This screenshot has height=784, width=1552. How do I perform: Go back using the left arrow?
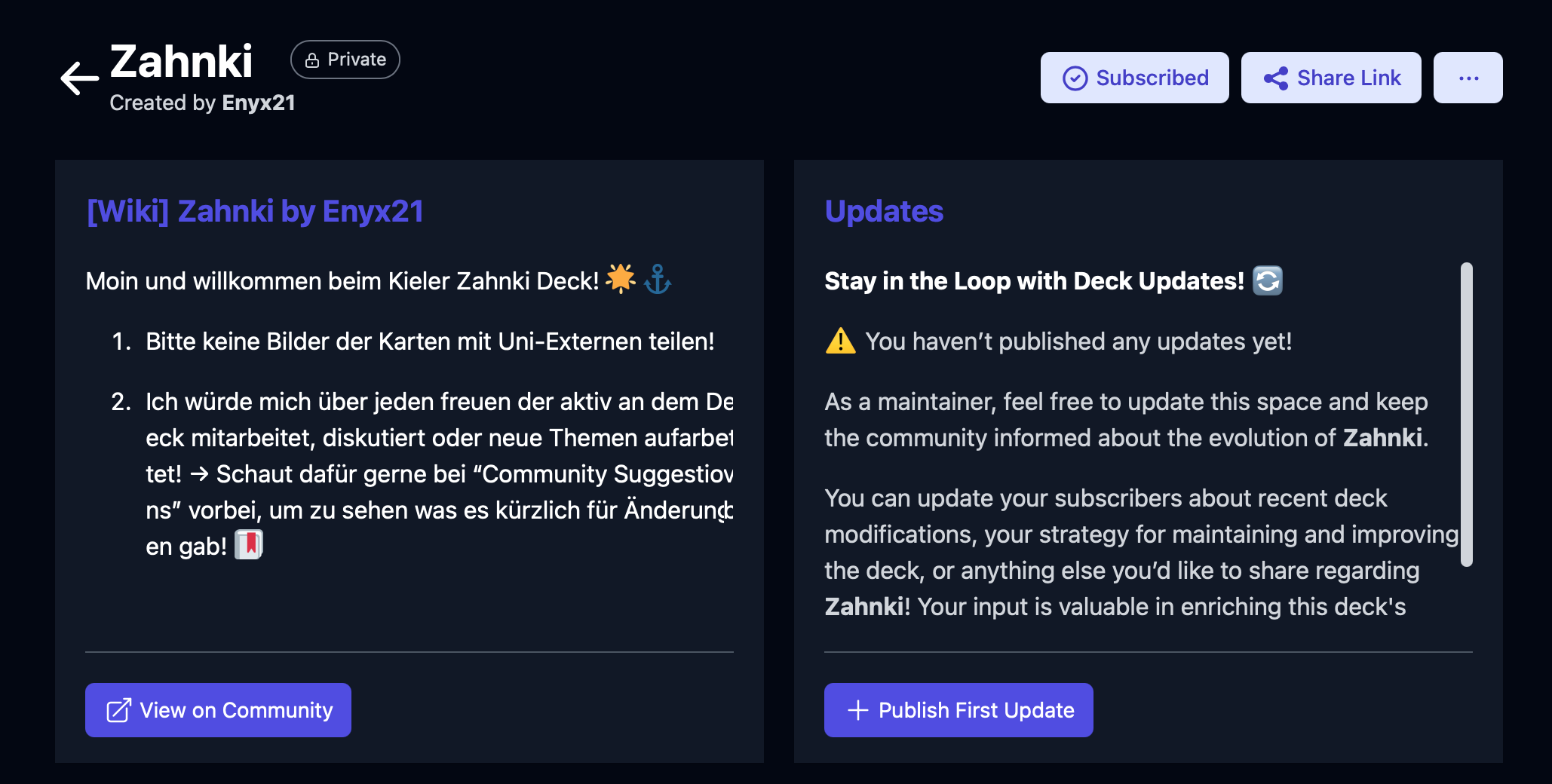click(80, 78)
